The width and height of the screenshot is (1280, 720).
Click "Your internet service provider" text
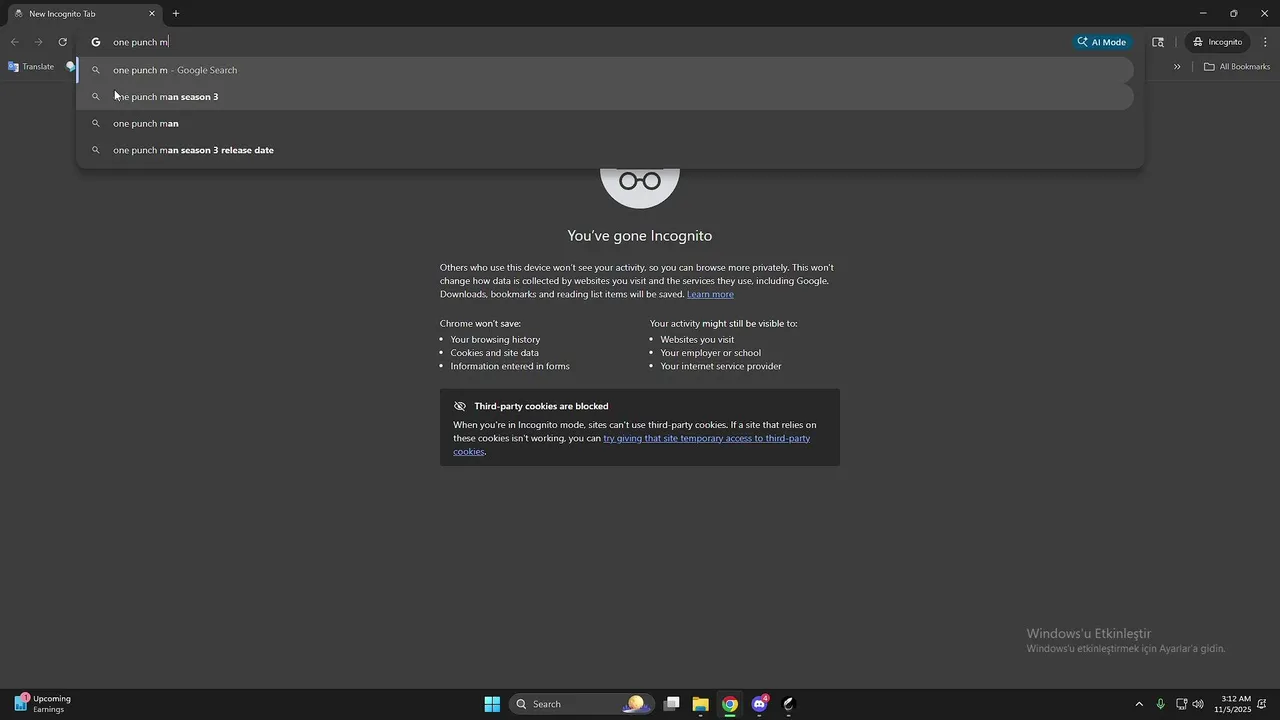click(x=721, y=366)
